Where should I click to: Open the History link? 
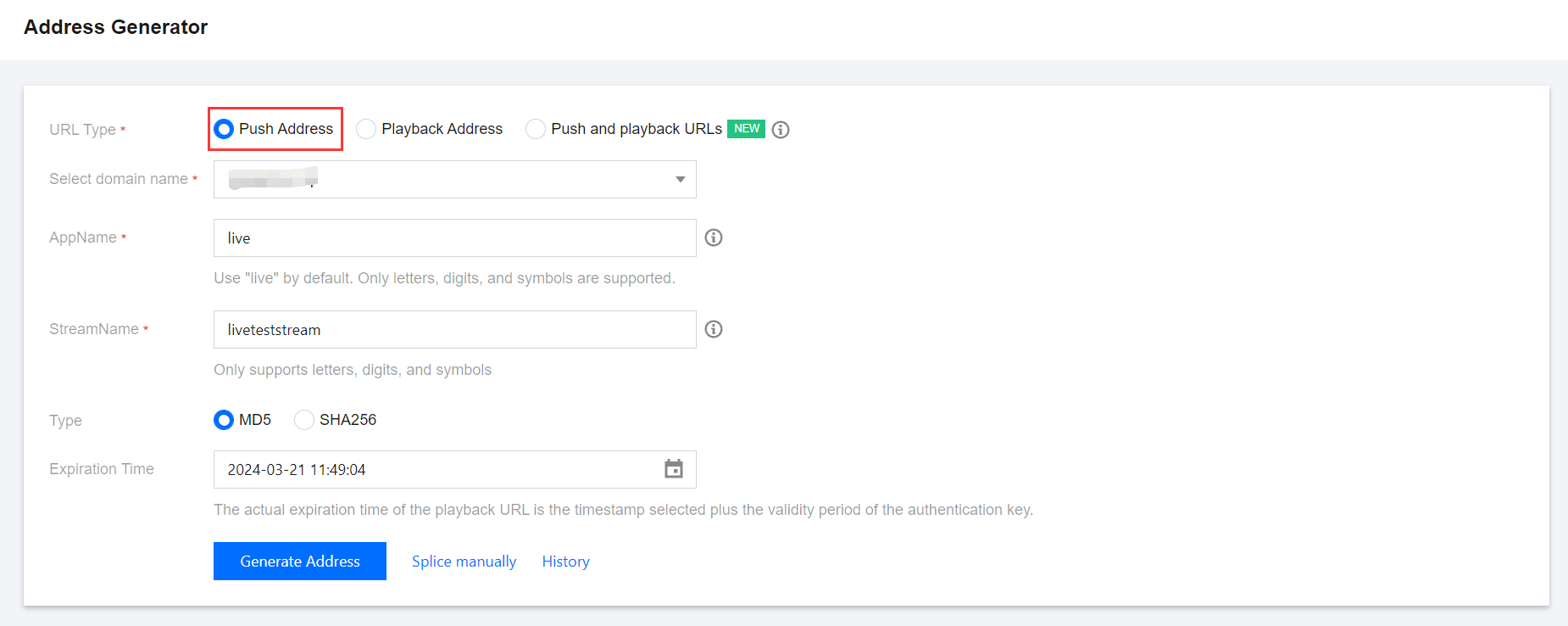(x=565, y=562)
